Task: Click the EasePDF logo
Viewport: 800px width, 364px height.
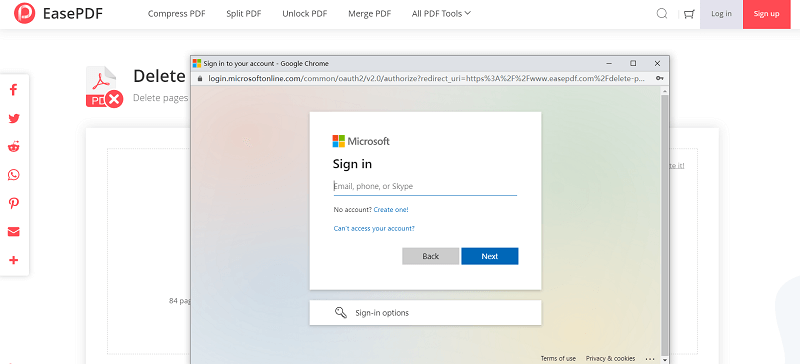Action: (25, 13)
